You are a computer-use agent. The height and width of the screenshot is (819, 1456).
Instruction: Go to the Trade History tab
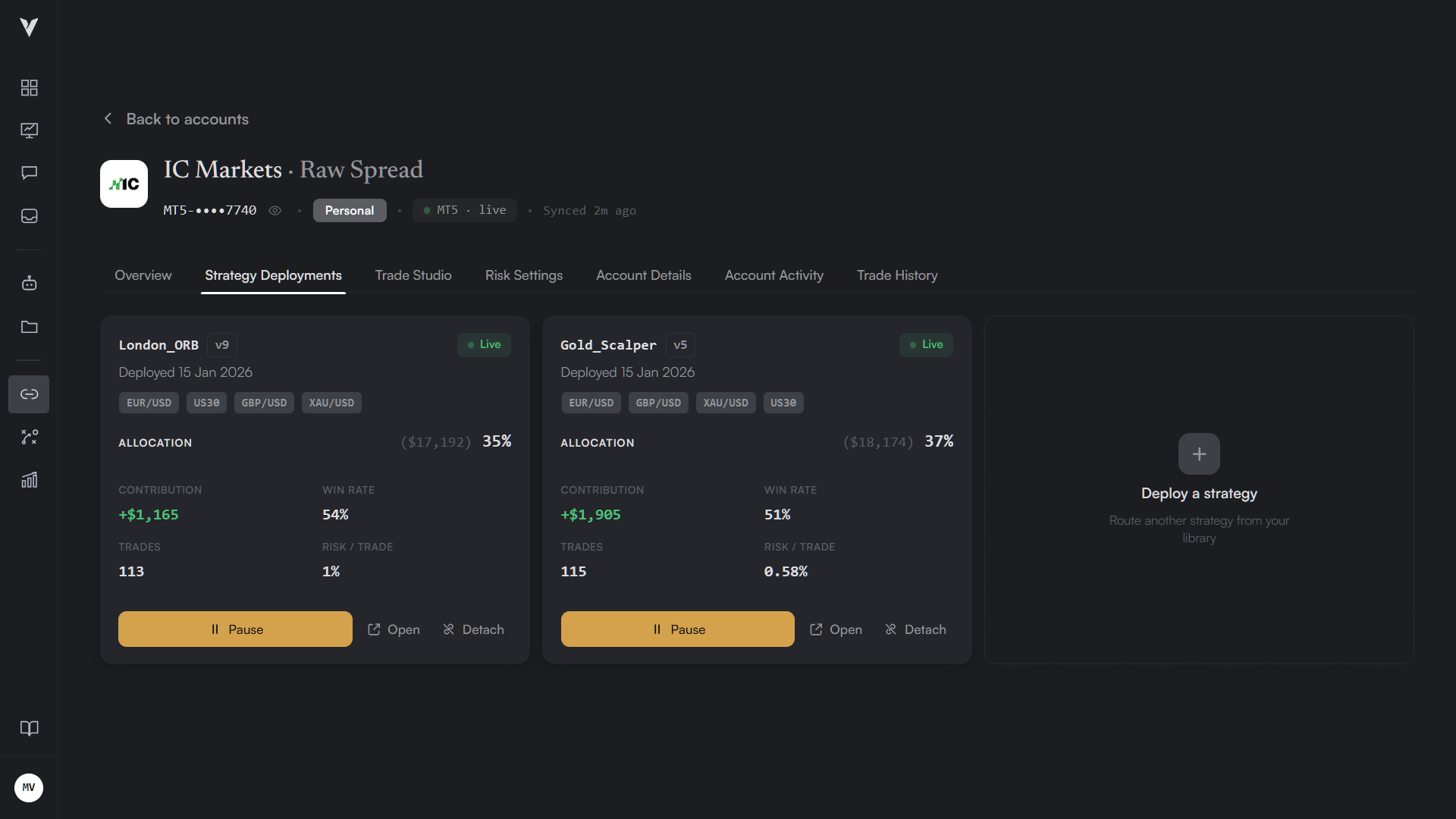(897, 275)
